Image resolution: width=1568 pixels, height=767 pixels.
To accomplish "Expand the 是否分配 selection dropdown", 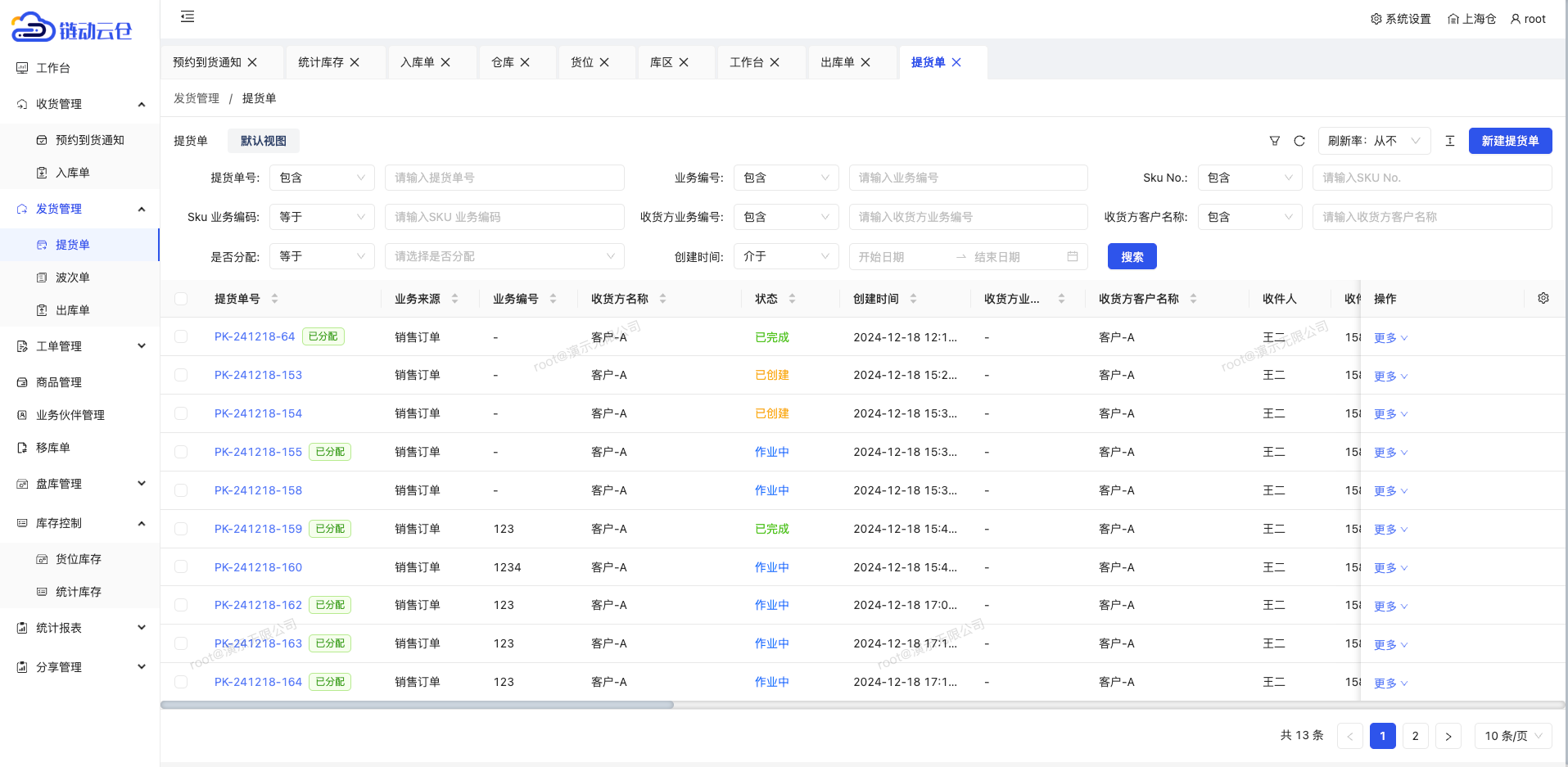I will pos(504,257).
